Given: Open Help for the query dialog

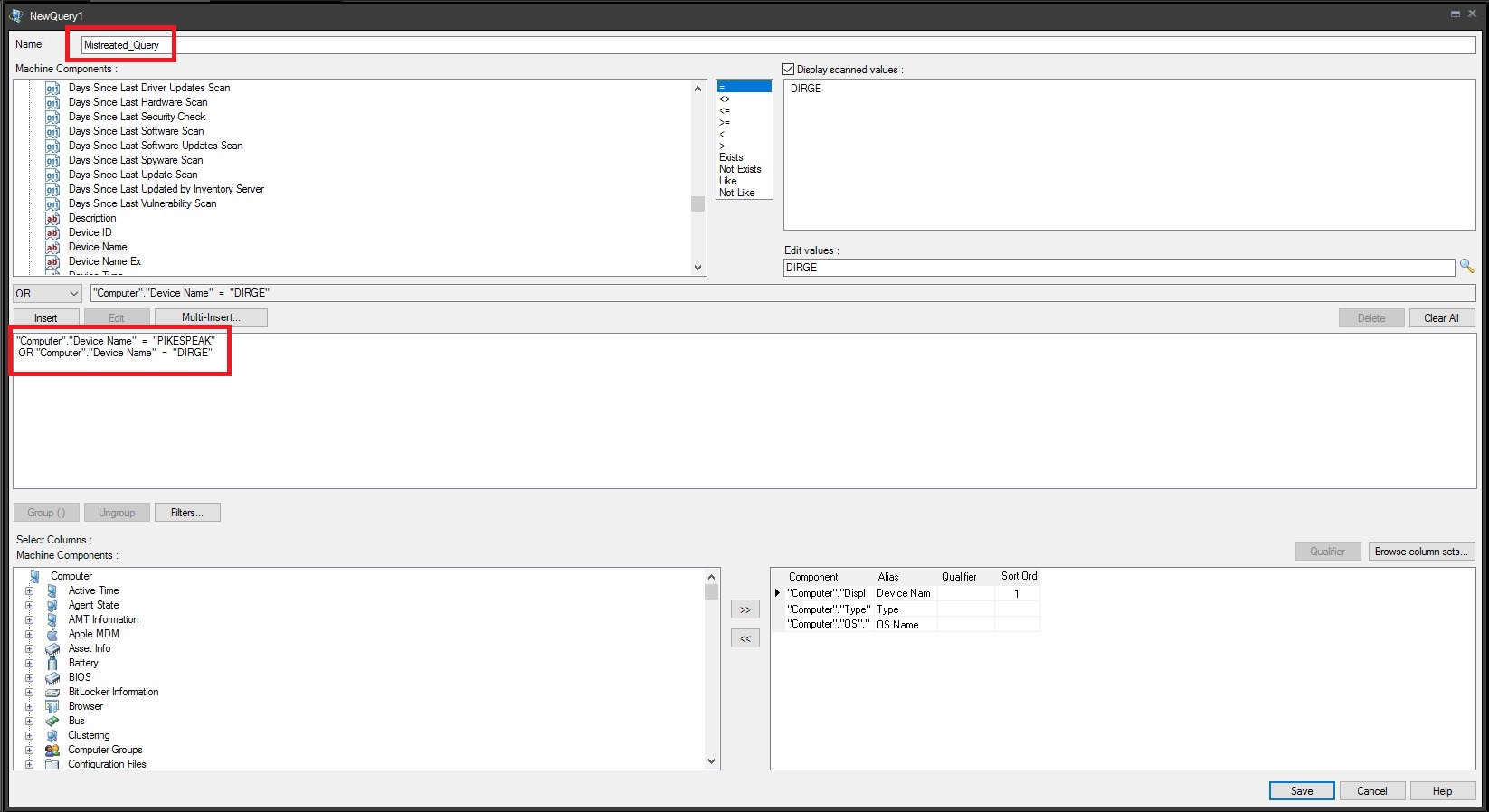Looking at the screenshot, I should click(x=1442, y=791).
